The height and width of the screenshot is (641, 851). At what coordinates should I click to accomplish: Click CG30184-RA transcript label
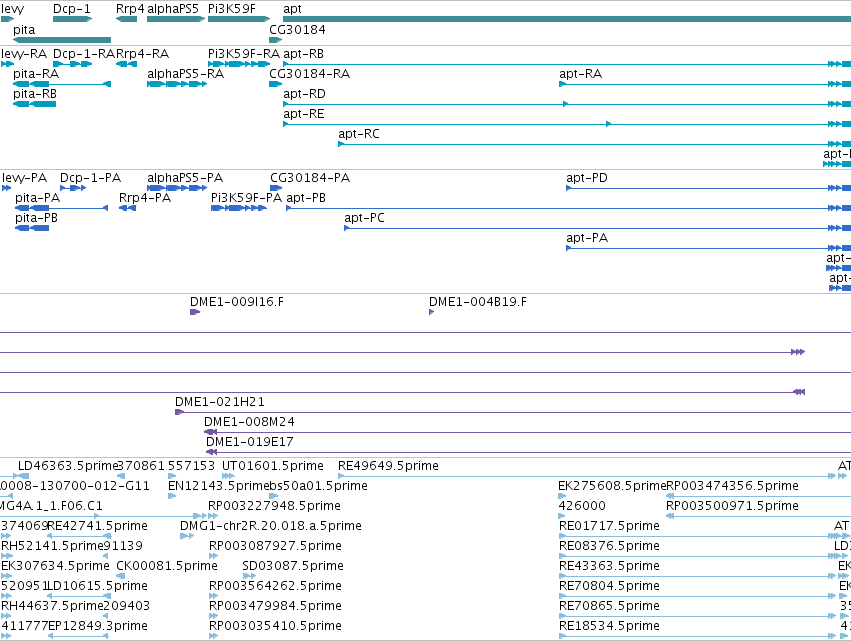pyautogui.click(x=309, y=74)
